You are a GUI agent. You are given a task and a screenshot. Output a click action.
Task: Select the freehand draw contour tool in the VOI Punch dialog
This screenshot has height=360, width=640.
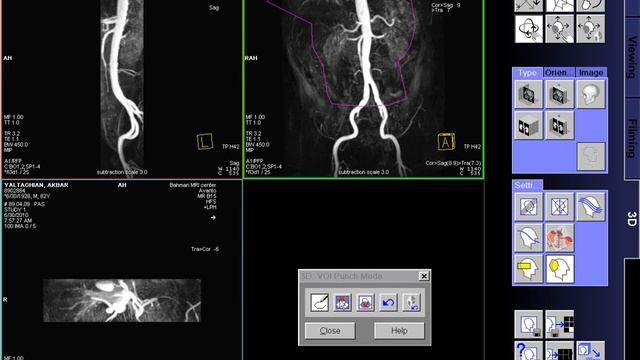[x=319, y=302]
